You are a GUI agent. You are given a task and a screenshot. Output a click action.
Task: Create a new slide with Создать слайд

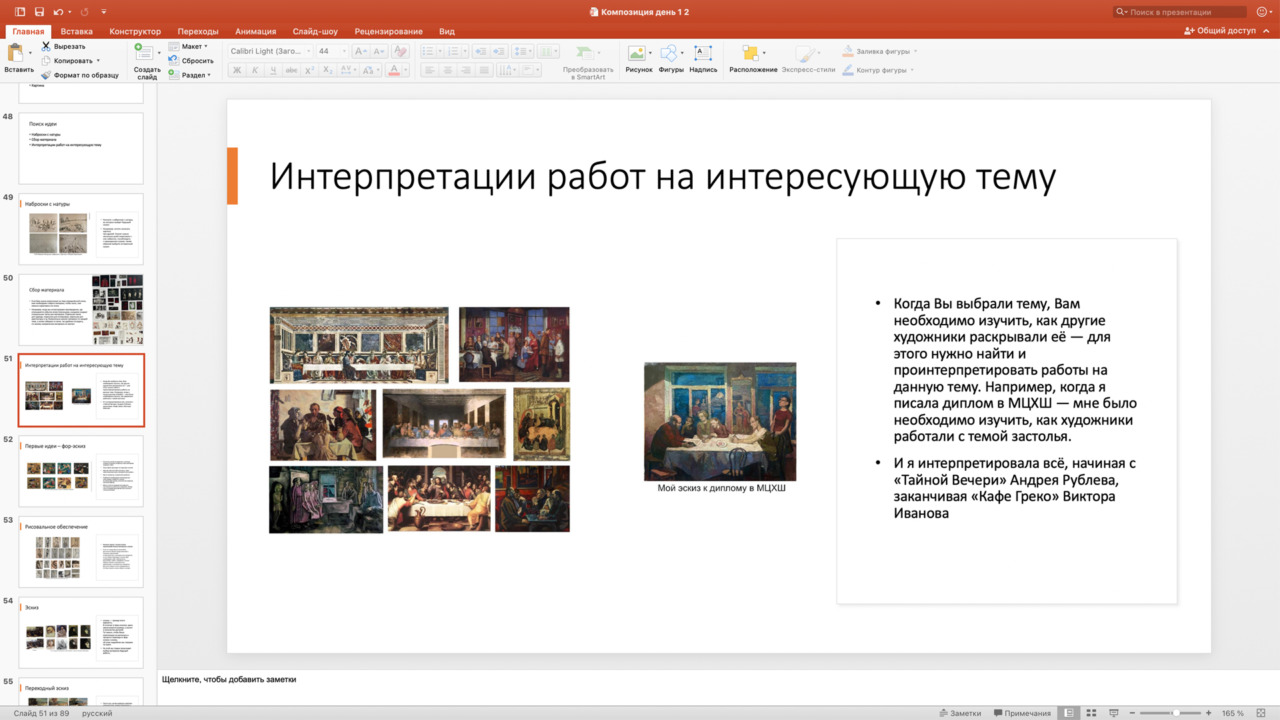click(x=147, y=62)
